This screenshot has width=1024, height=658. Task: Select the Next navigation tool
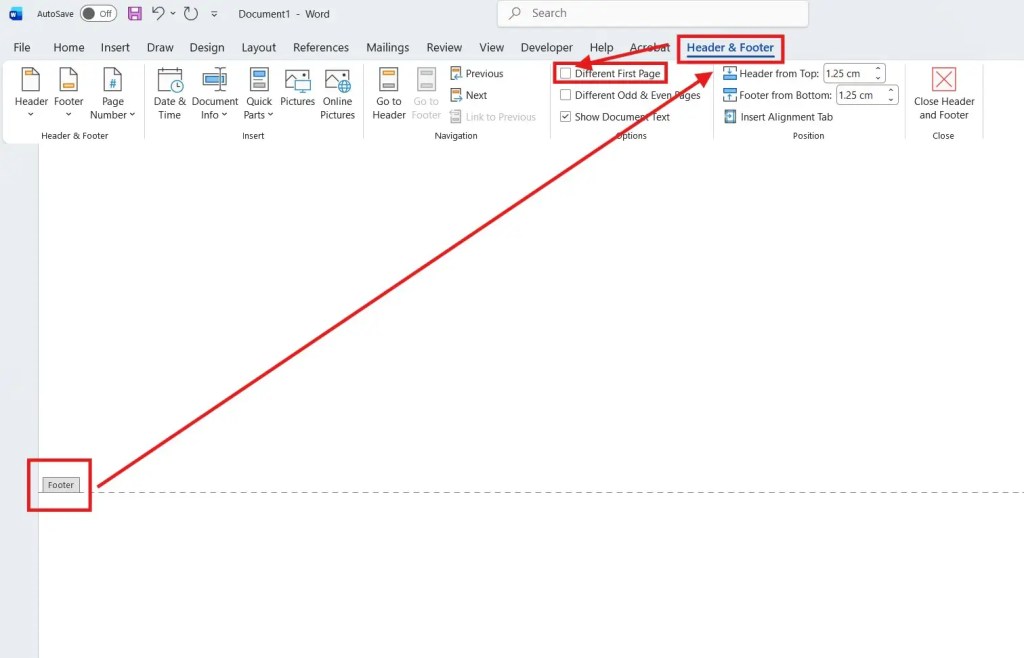(470, 95)
